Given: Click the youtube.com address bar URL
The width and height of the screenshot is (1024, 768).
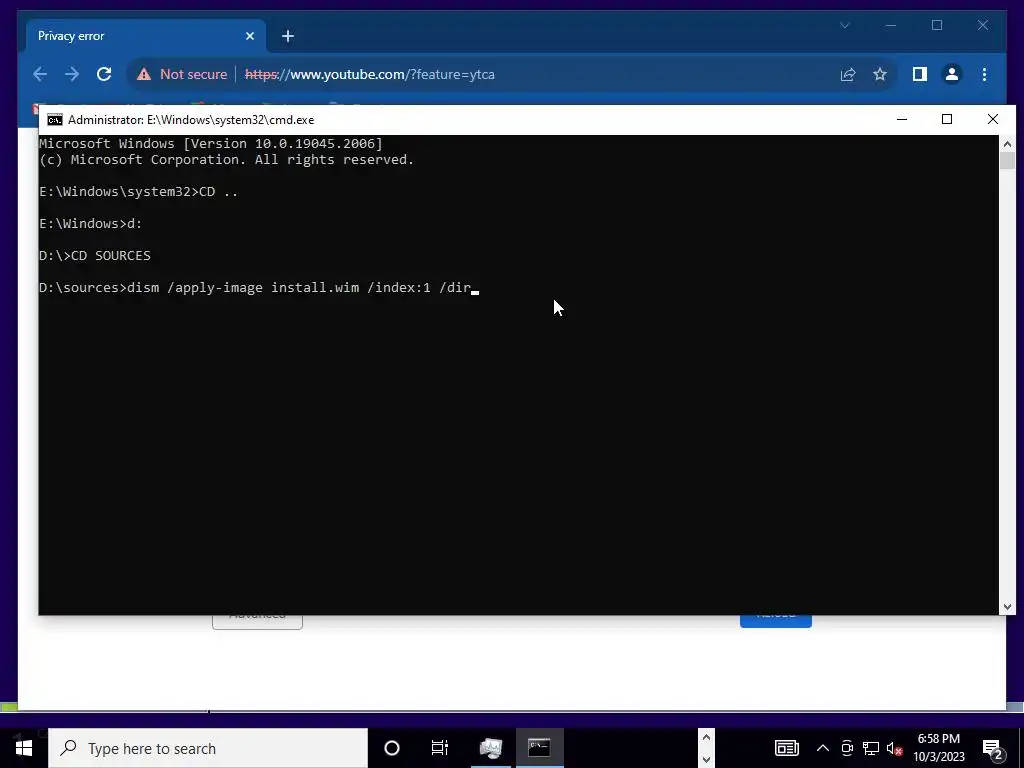Looking at the screenshot, I should (x=370, y=74).
